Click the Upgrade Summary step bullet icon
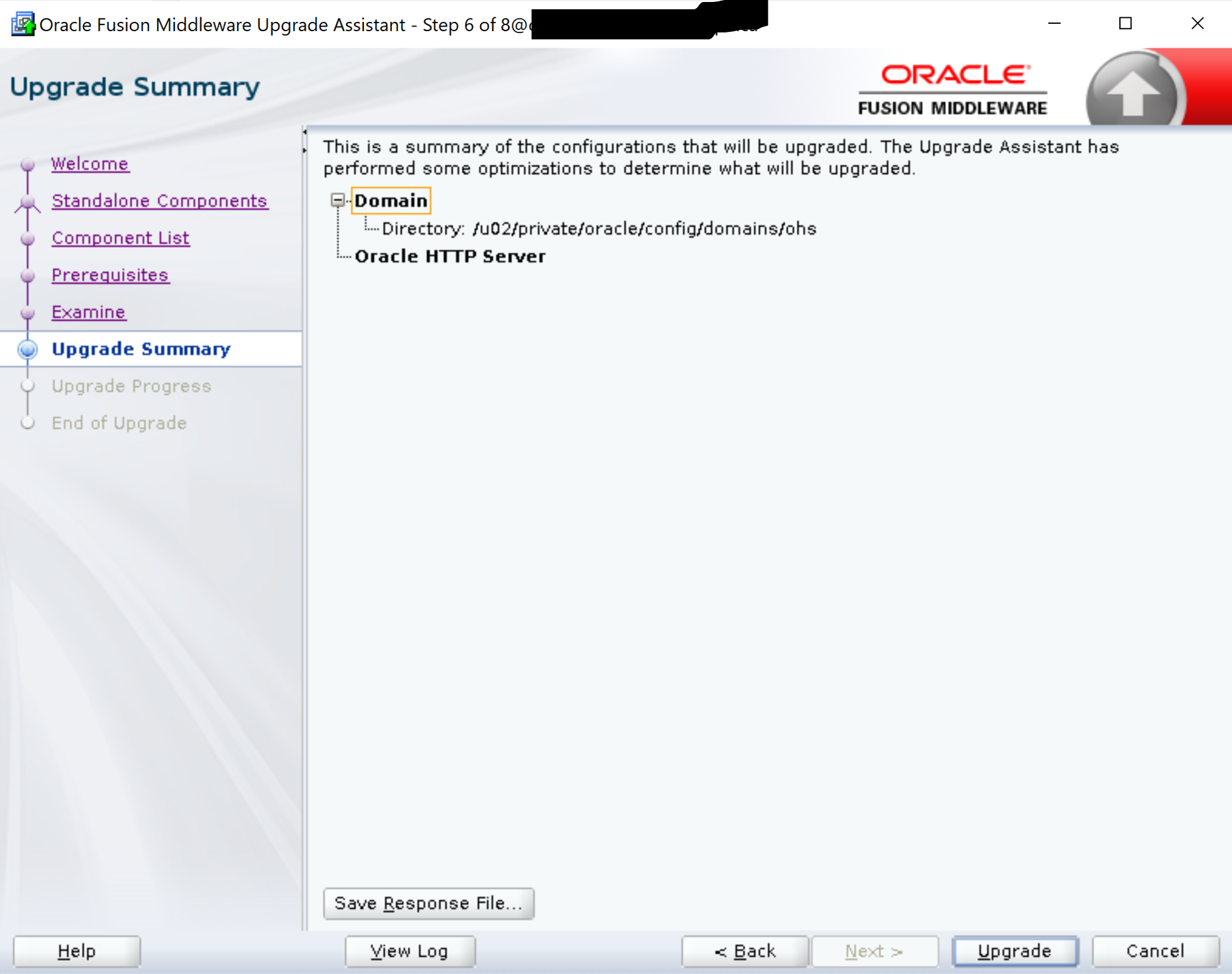This screenshot has height=974, width=1232. (28, 349)
